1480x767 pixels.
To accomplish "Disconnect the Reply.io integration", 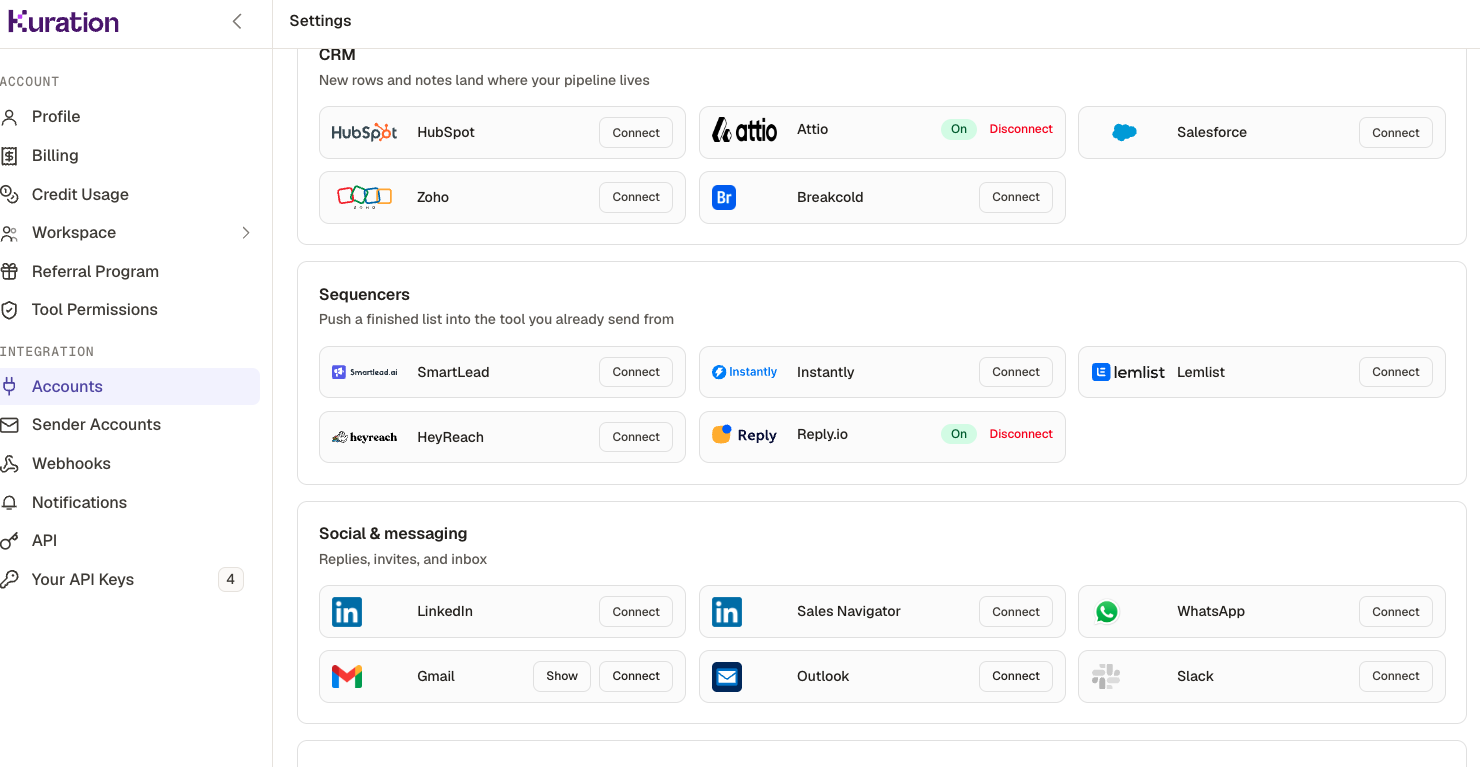I will [x=1021, y=434].
